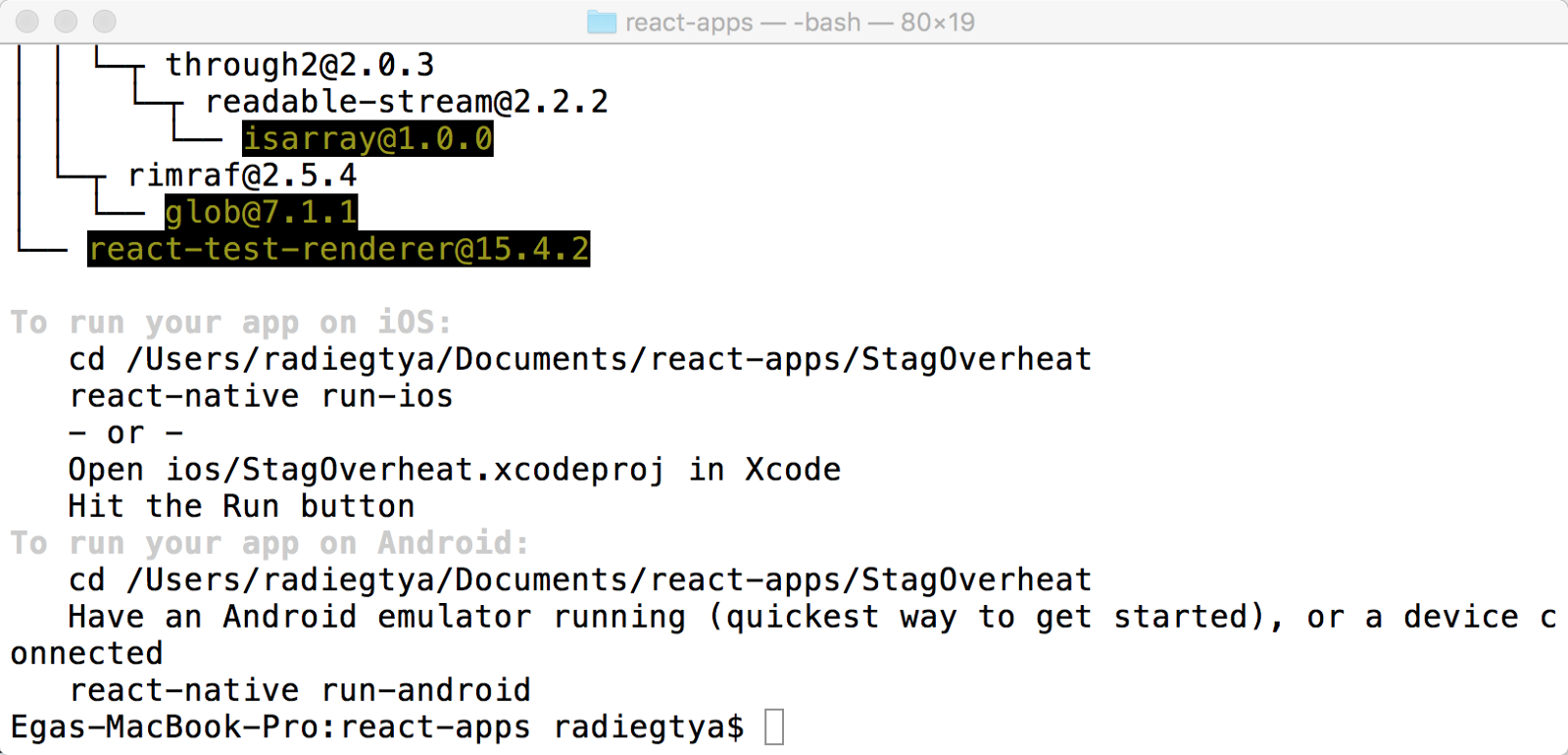Zoom the terminal using the rightmost title bar button

pos(104,21)
